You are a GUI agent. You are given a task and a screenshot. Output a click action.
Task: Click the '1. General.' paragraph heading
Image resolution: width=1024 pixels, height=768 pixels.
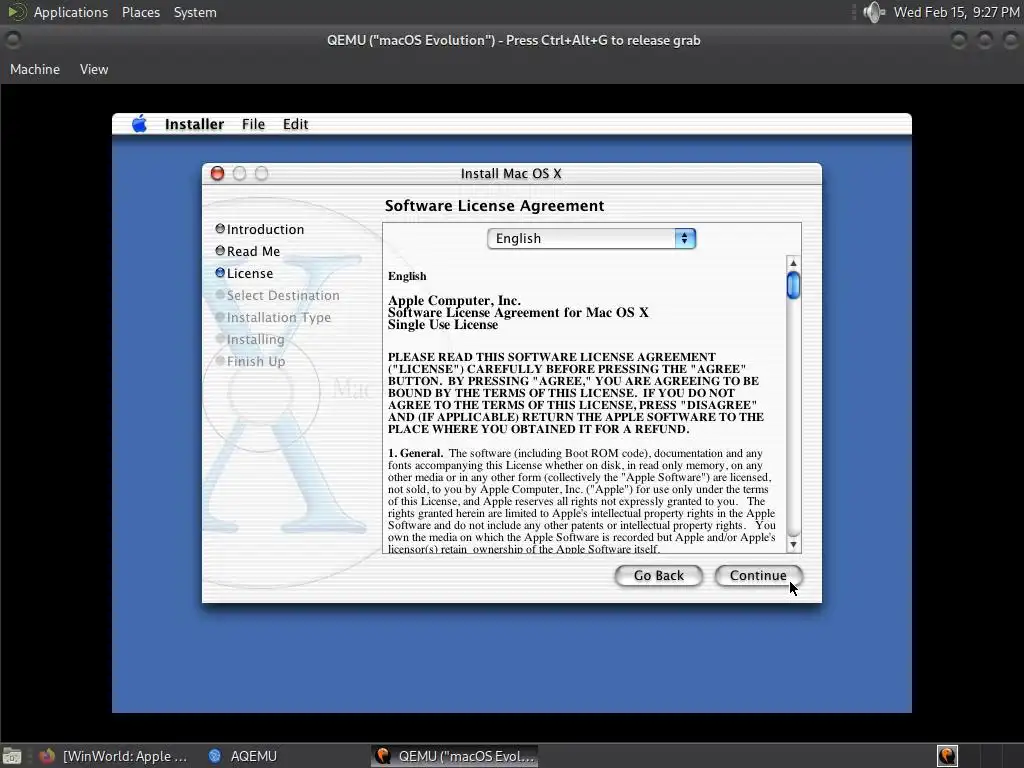tap(415, 453)
